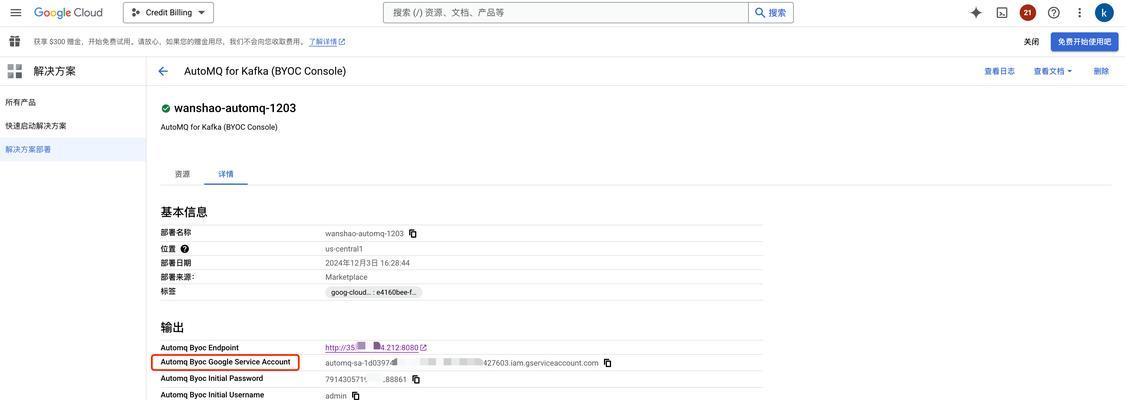Open Gemini sparkle assistant icon

click(x=976, y=13)
